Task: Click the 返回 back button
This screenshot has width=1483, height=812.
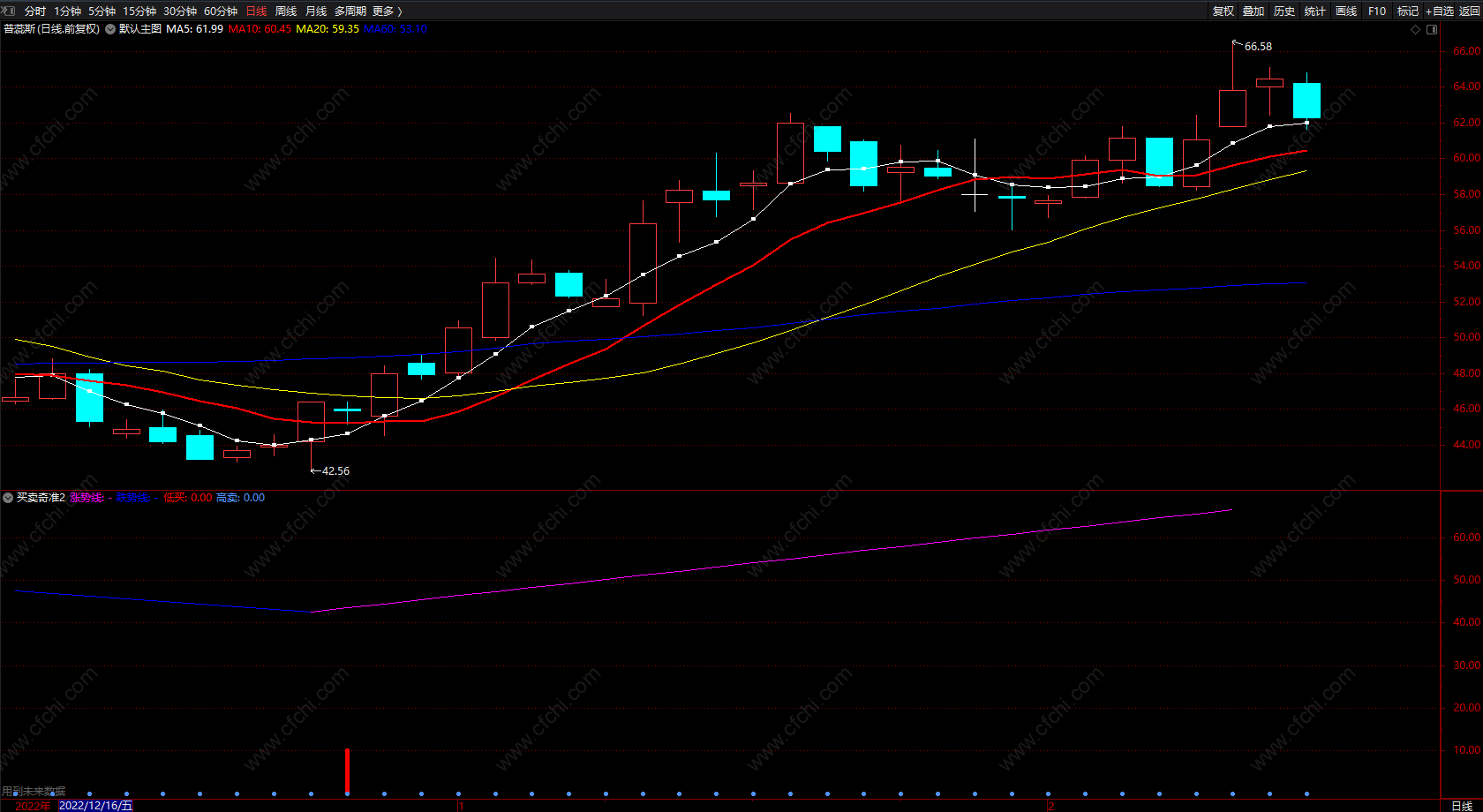Action: click(1469, 11)
